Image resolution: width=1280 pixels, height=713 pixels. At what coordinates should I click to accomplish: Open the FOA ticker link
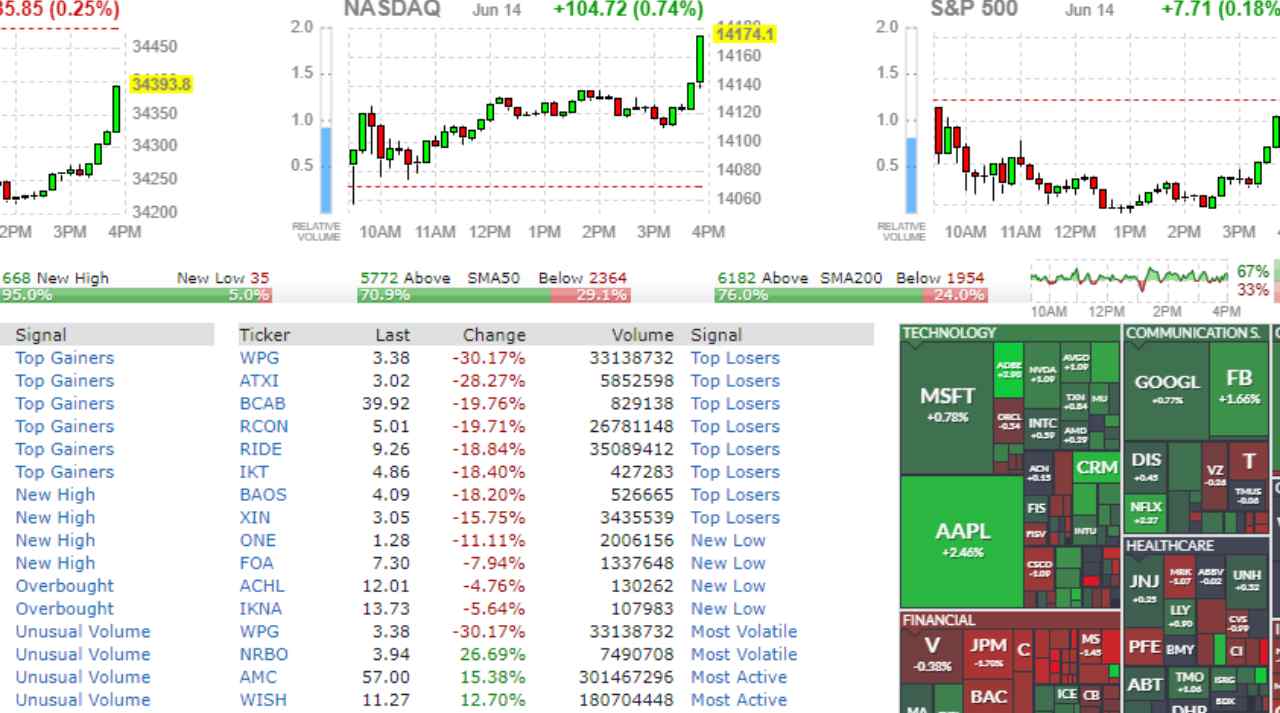(256, 564)
